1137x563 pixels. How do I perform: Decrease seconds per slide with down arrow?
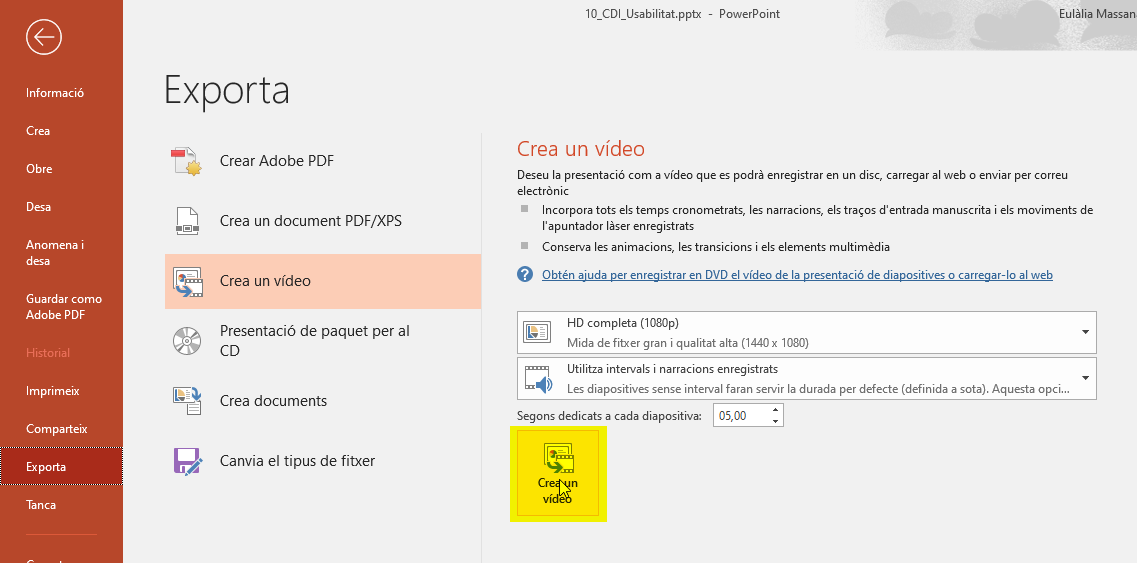776,421
